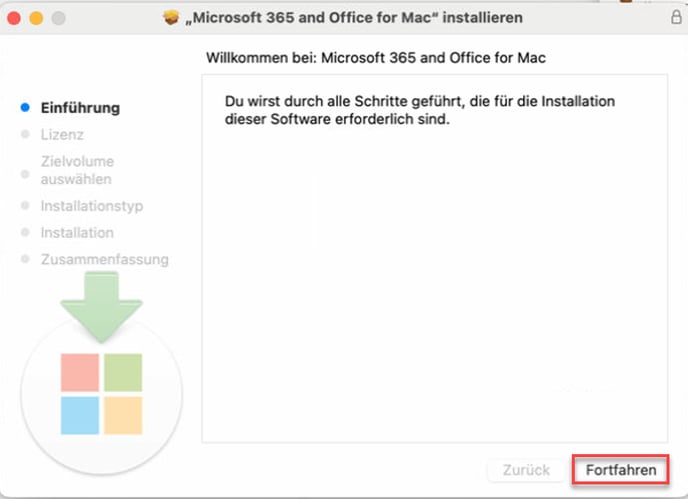Viewport: 688px width, 499px height.
Task: Click the Fortfahren button
Action: tap(620, 470)
